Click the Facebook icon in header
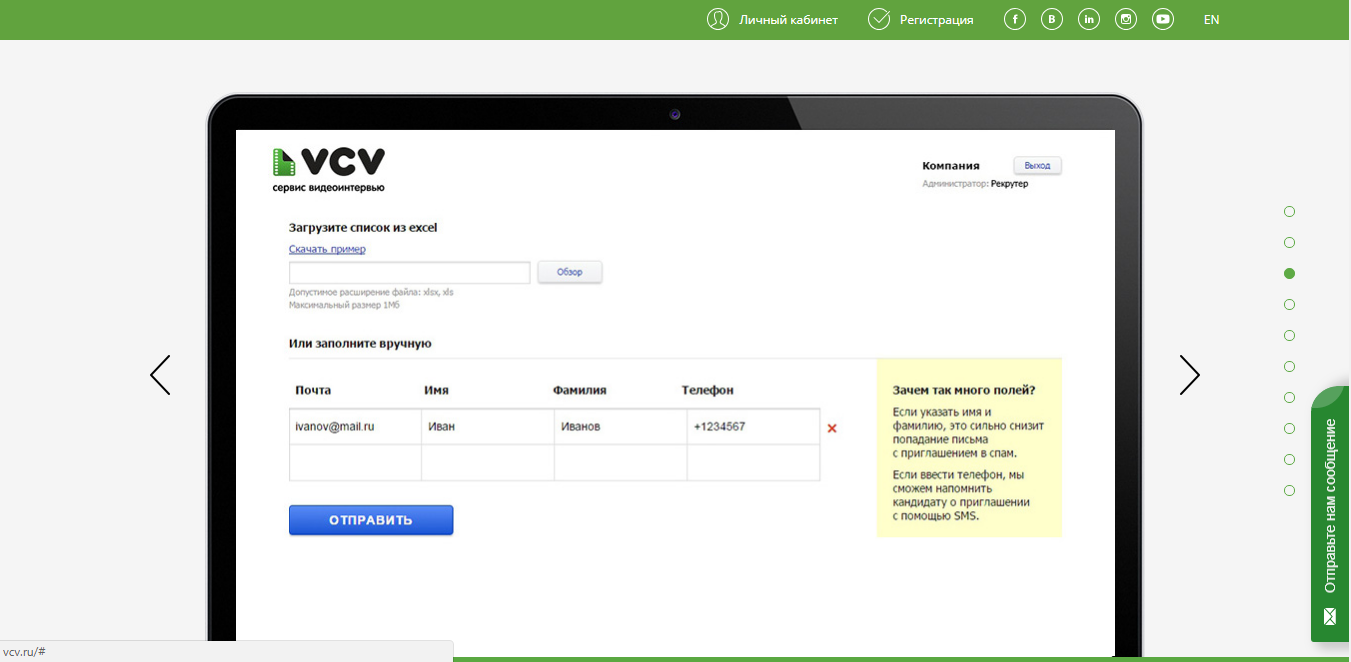Viewport: 1351px width, 662px height. click(1015, 19)
